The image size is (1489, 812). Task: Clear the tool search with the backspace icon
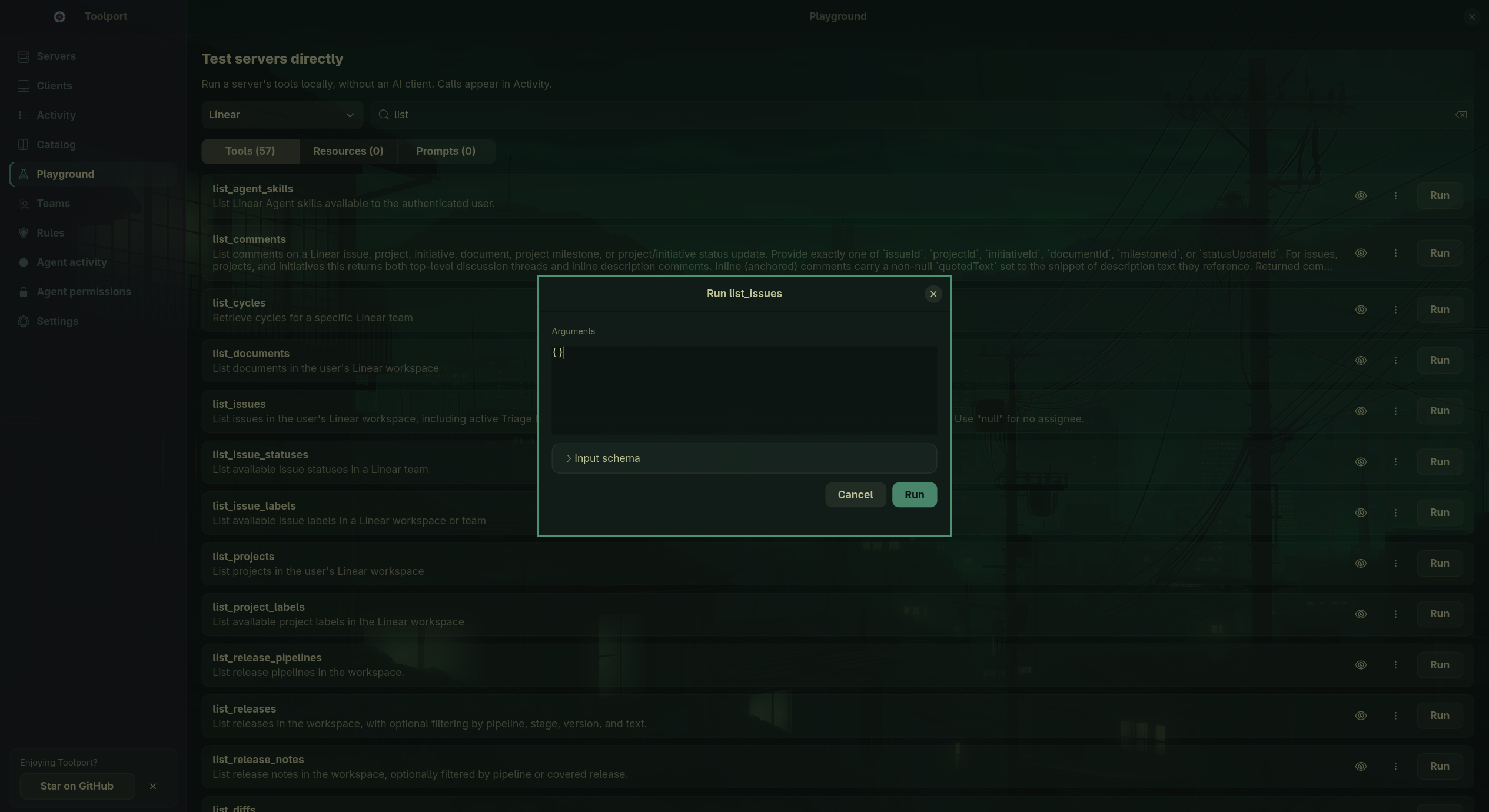click(x=1461, y=115)
